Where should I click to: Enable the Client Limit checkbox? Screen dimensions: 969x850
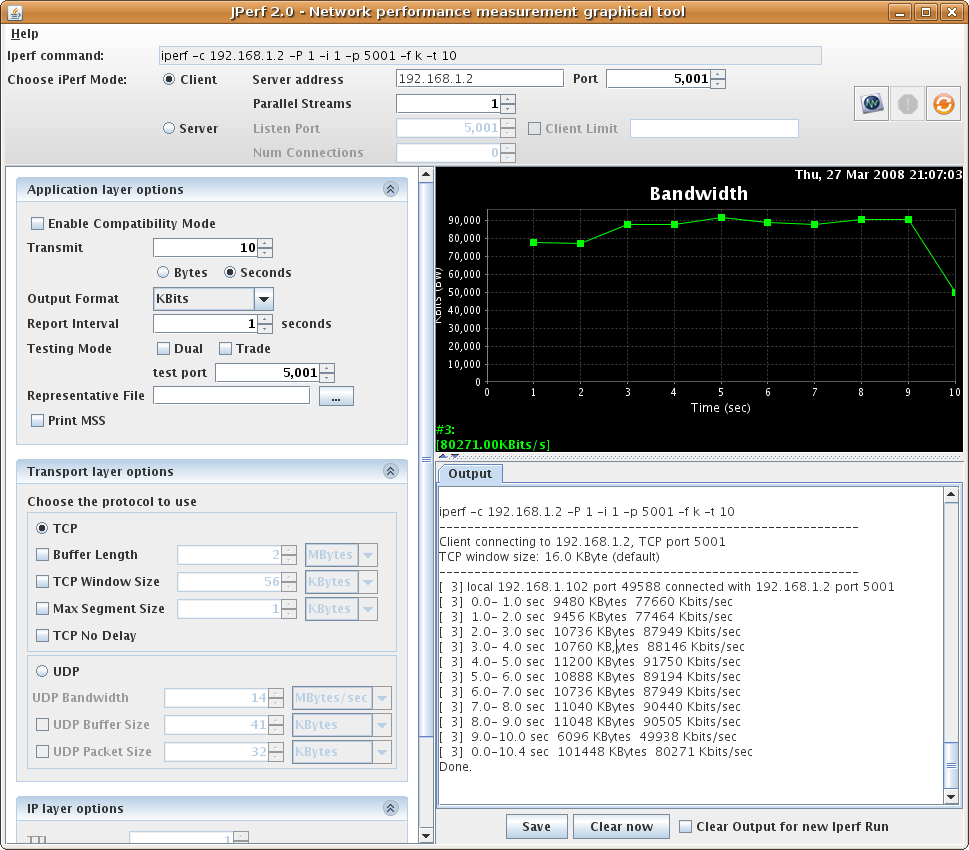tap(535, 129)
